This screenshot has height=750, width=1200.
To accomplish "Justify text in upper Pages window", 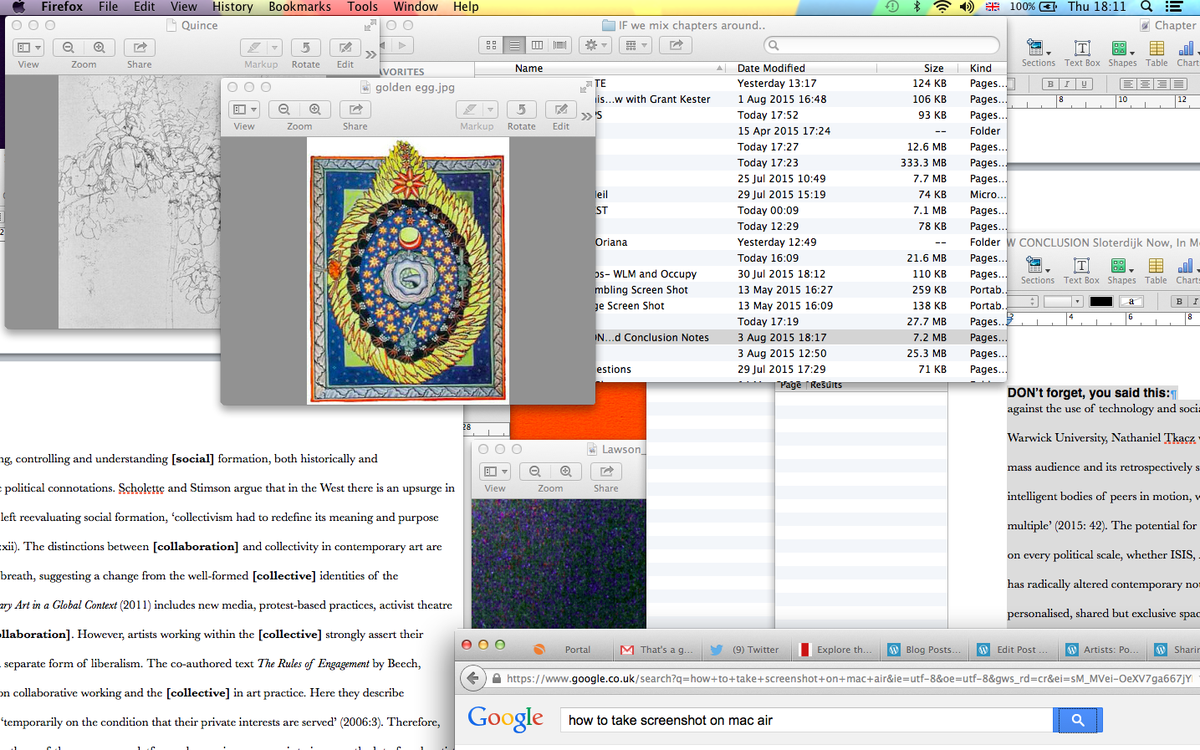I will tap(1181, 86).
